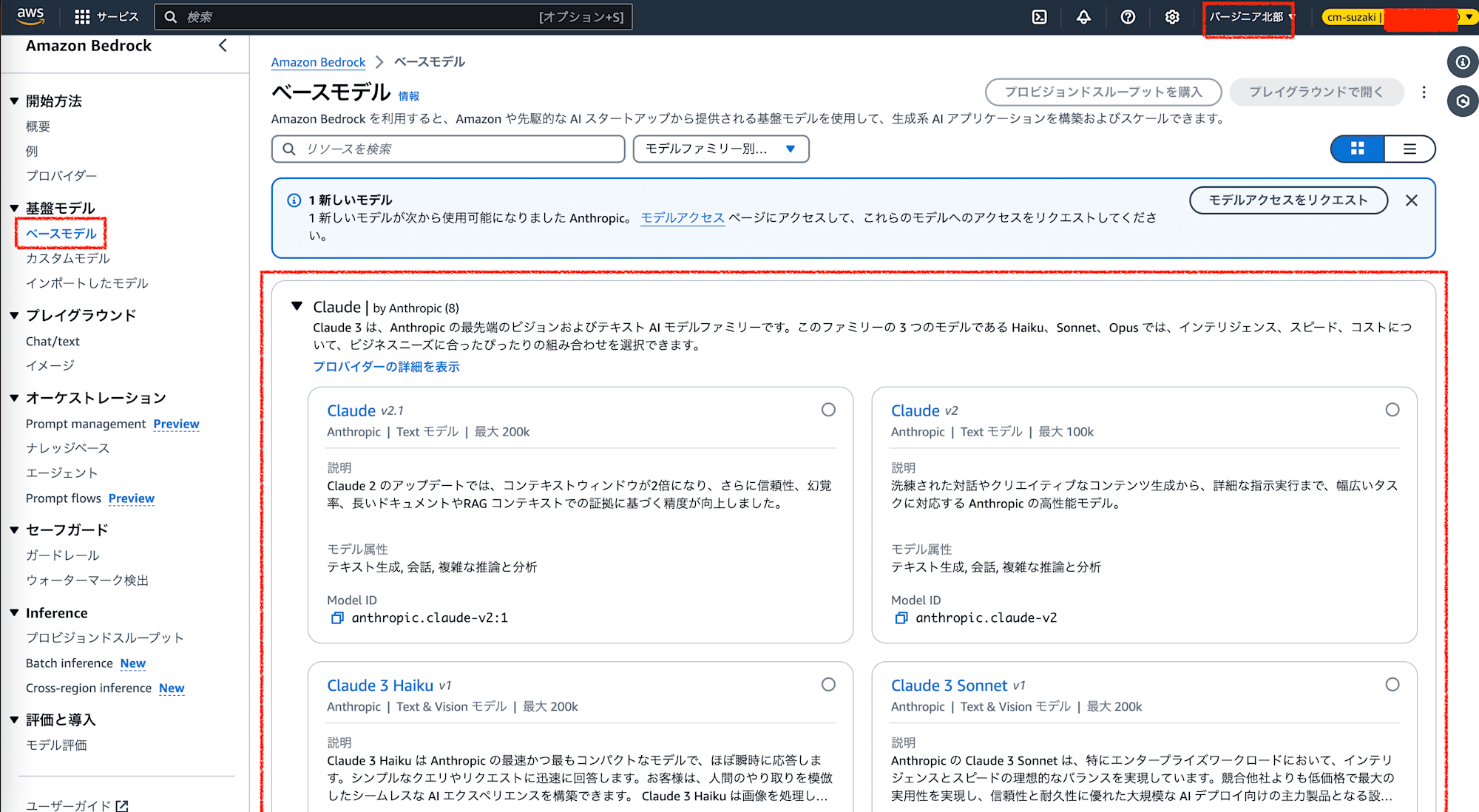
Task: Open the info panel icon at right edge
Action: (x=1462, y=62)
